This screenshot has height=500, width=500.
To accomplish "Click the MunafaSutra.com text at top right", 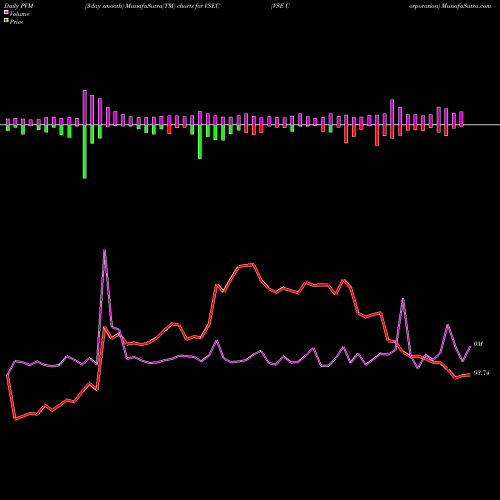I will coord(466,6).
